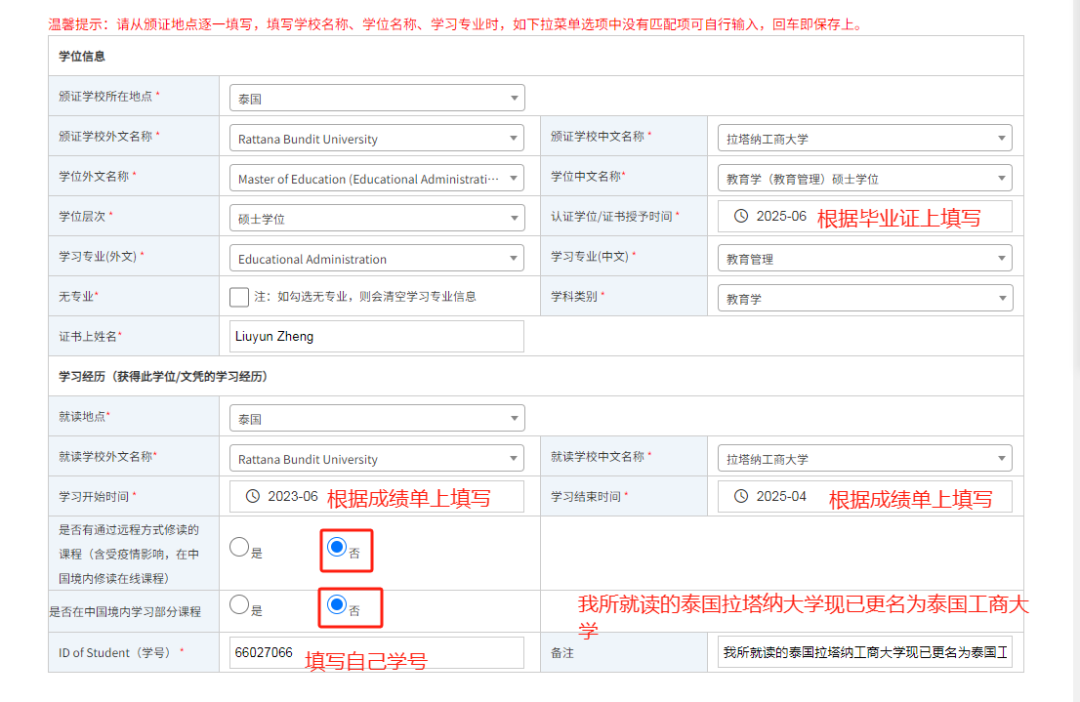Expand the 学位中文名称 degree Chinese name dropdown
The height and width of the screenshot is (702, 1080).
pyautogui.click(x=864, y=178)
